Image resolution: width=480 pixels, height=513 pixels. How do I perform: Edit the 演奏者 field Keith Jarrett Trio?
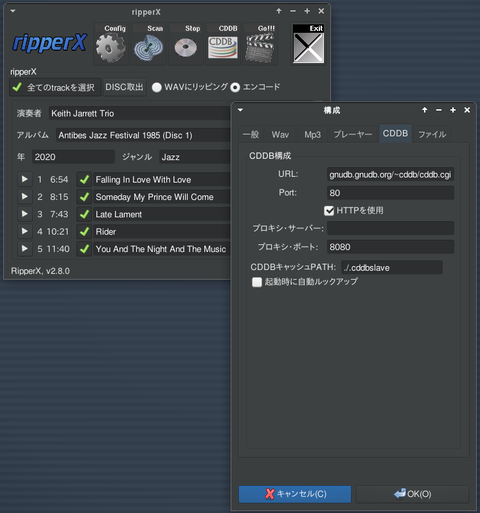(139, 113)
